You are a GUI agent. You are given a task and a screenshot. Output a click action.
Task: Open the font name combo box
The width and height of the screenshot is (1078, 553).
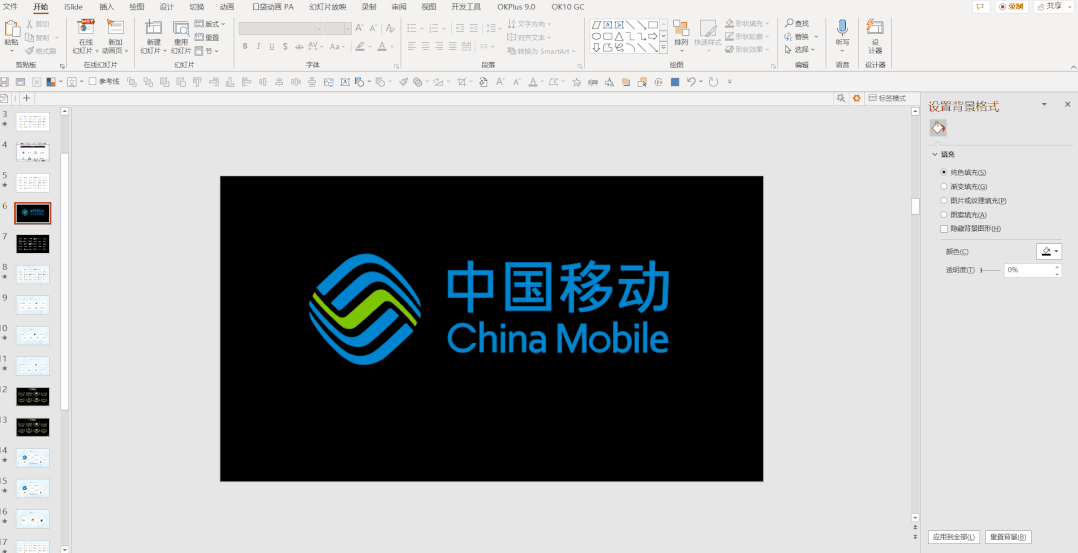point(280,28)
